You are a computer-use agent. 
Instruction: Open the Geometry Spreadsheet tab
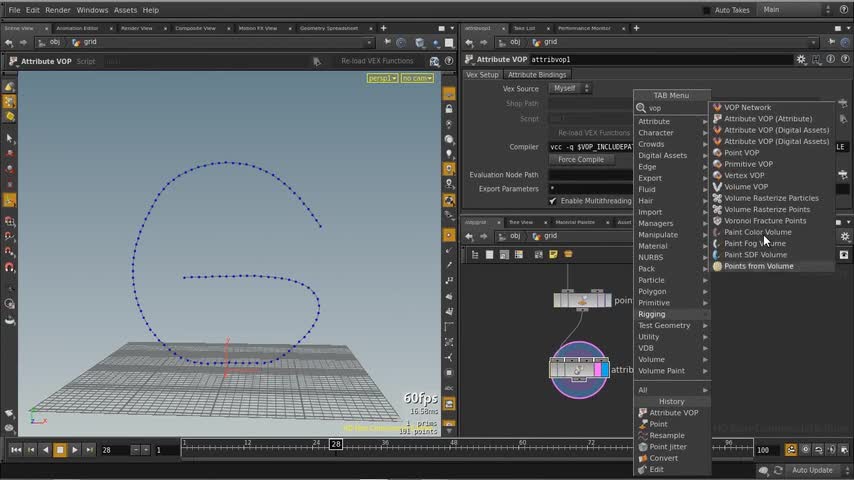tap(329, 28)
